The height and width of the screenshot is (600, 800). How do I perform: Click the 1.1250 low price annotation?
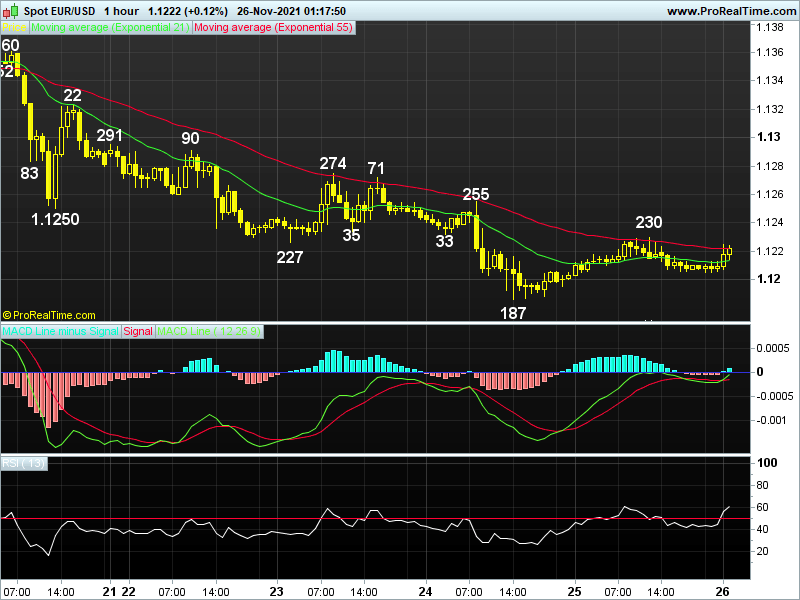click(55, 219)
